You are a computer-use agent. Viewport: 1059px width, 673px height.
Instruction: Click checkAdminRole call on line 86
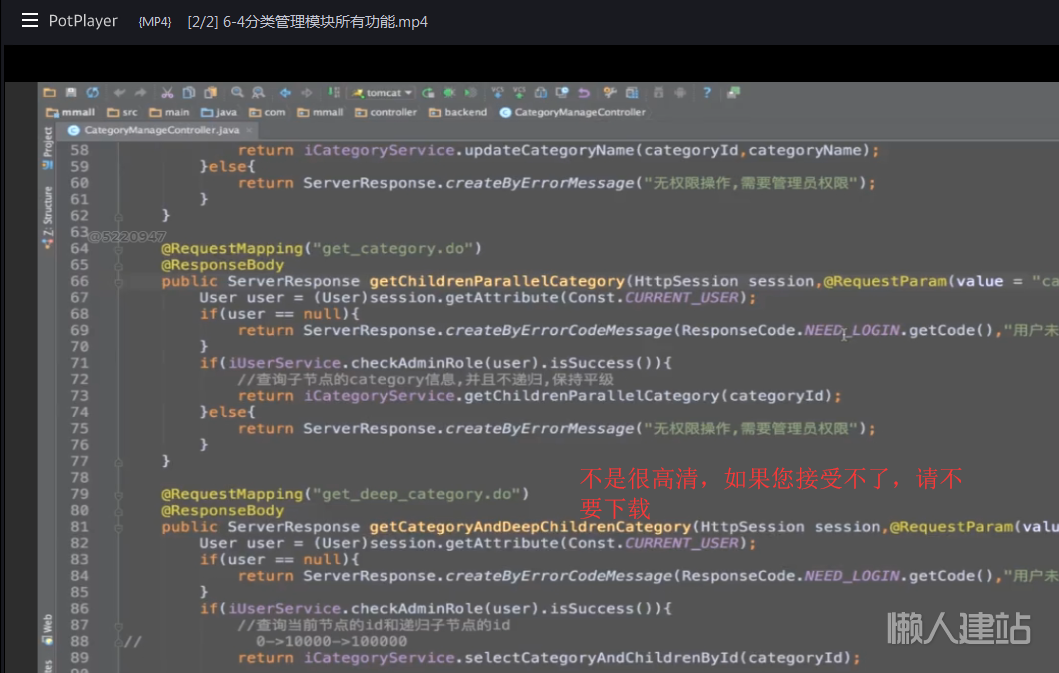pos(417,608)
